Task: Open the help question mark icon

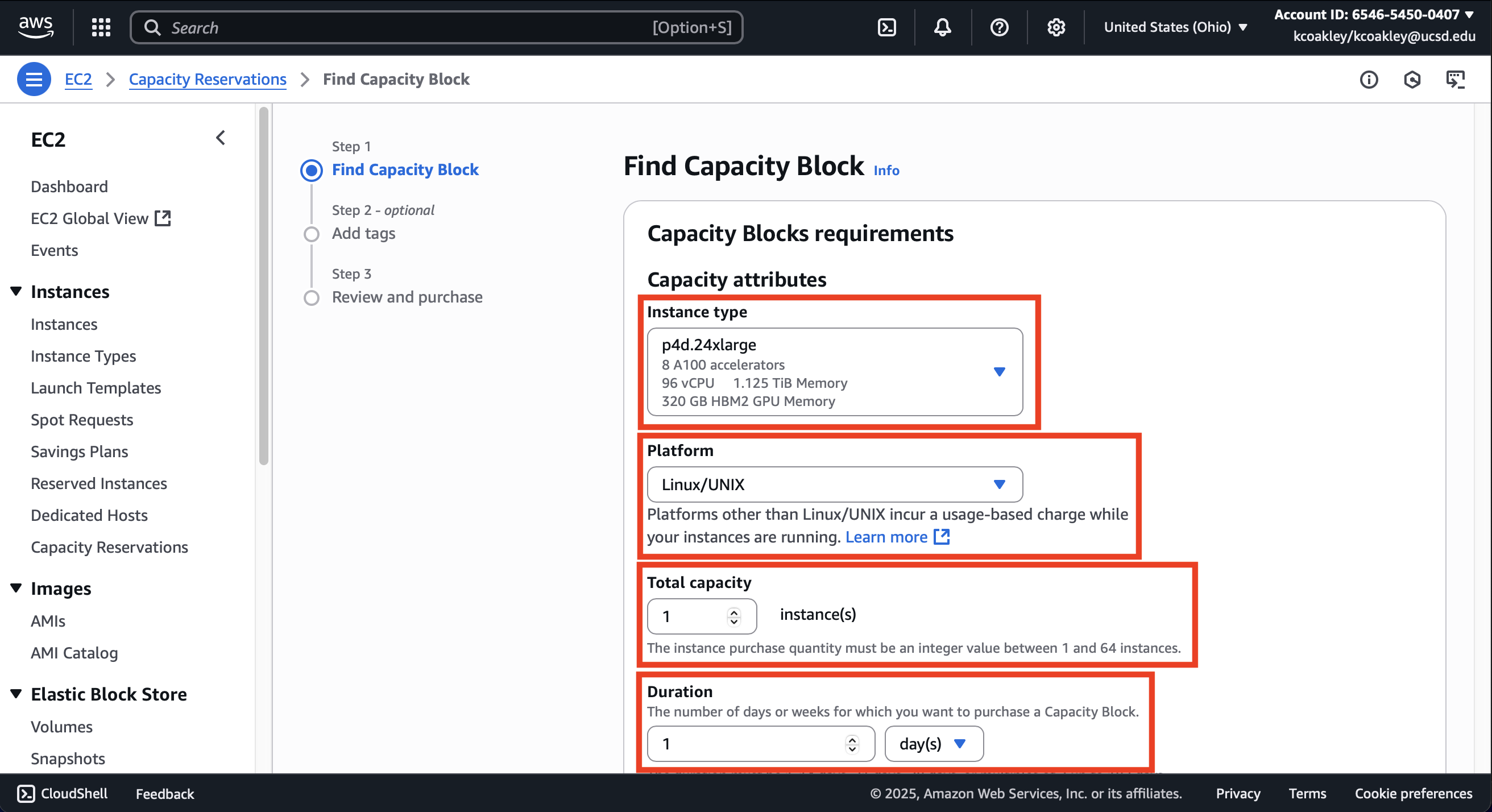Action: [x=999, y=27]
